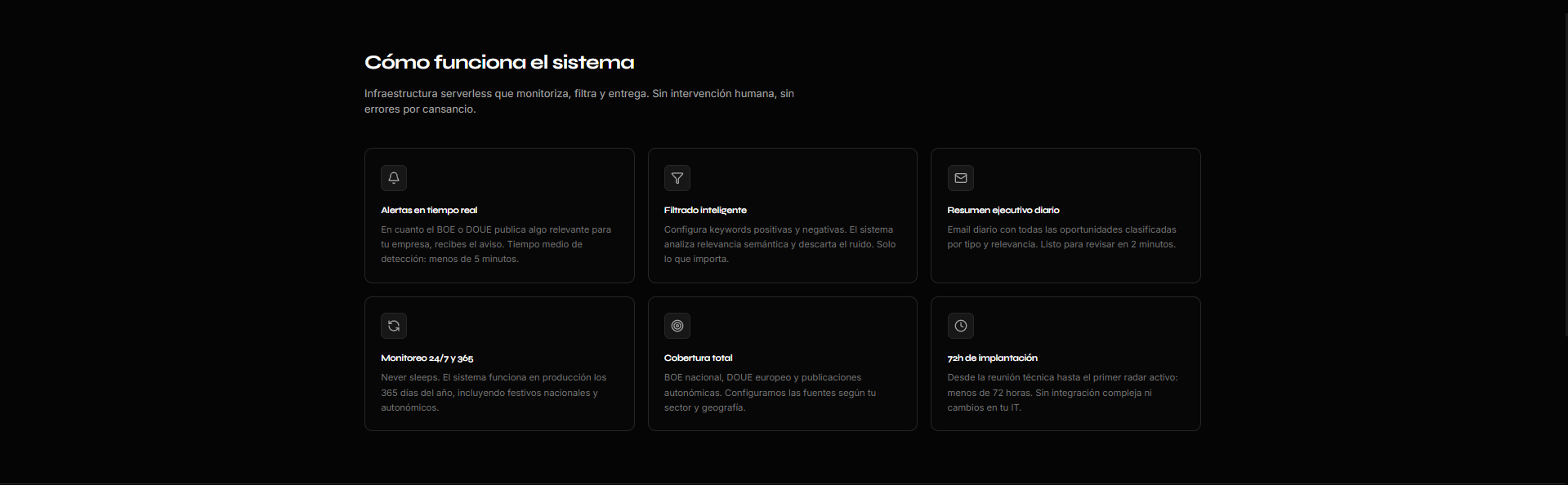Click description beginning BOE nacional, DOUE europeo

(x=771, y=392)
